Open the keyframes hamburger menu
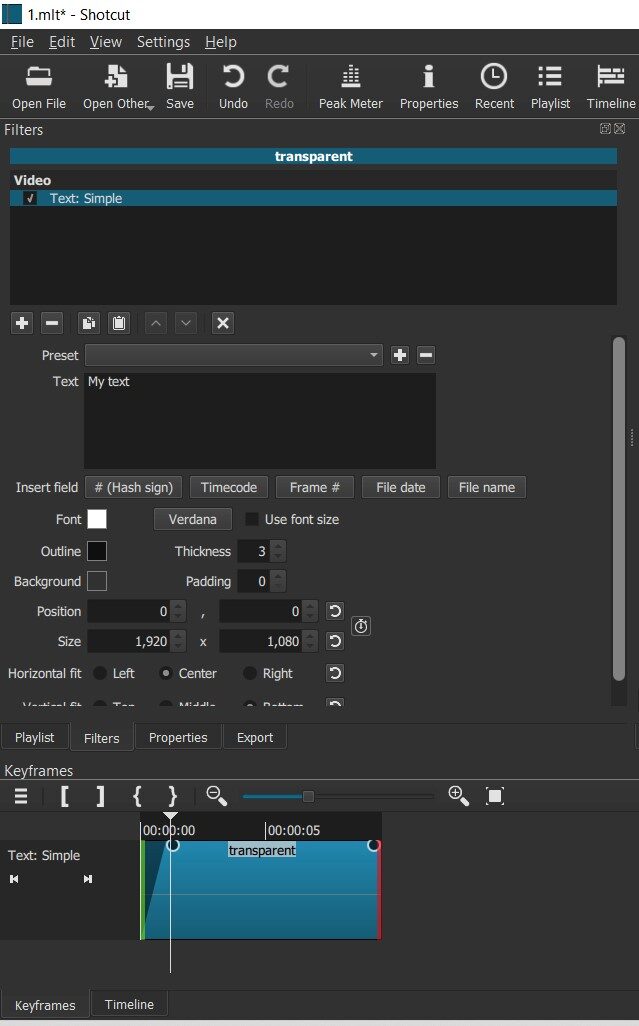Image resolution: width=639 pixels, height=1026 pixels. coord(21,796)
